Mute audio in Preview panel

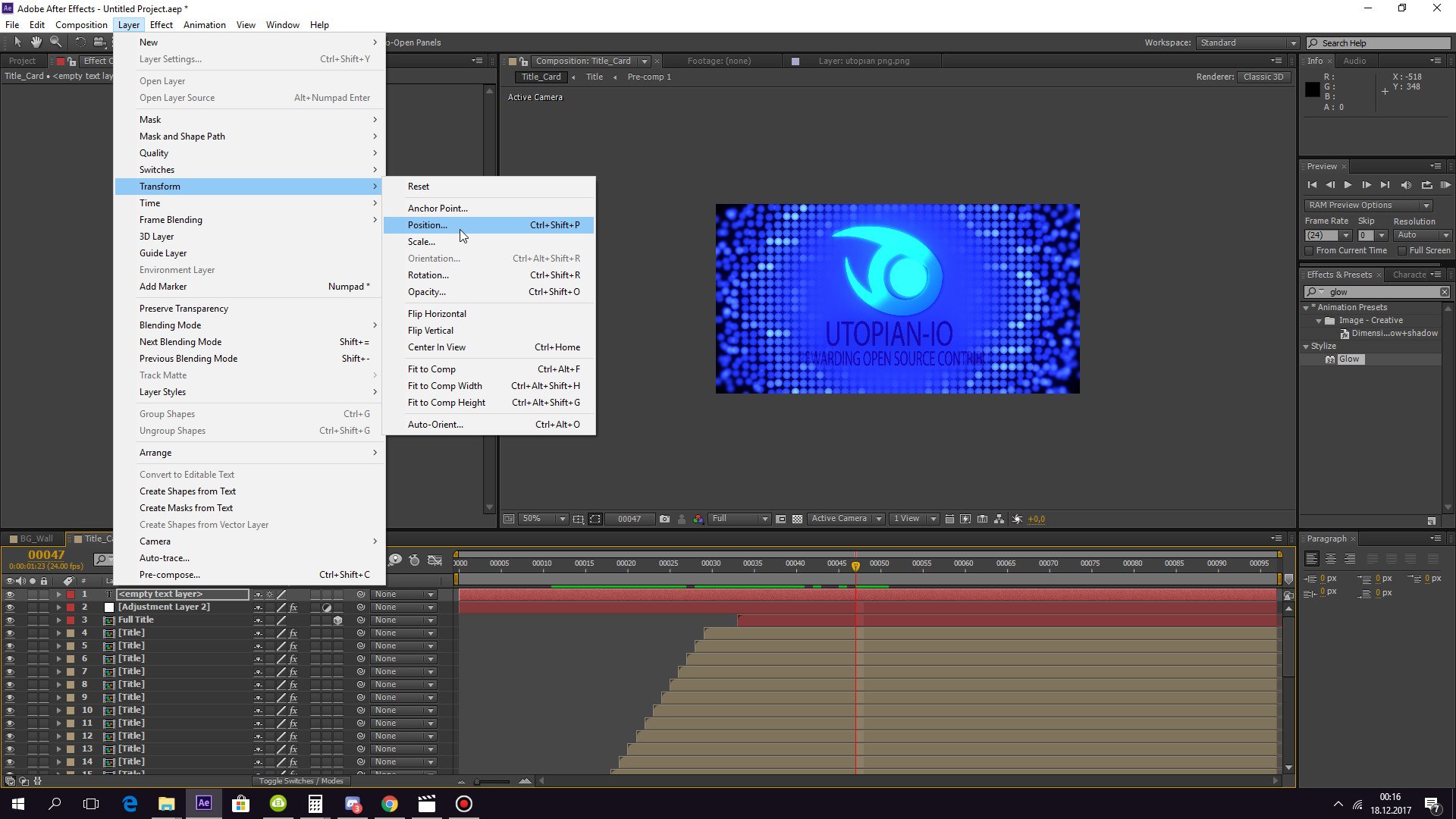[1406, 185]
